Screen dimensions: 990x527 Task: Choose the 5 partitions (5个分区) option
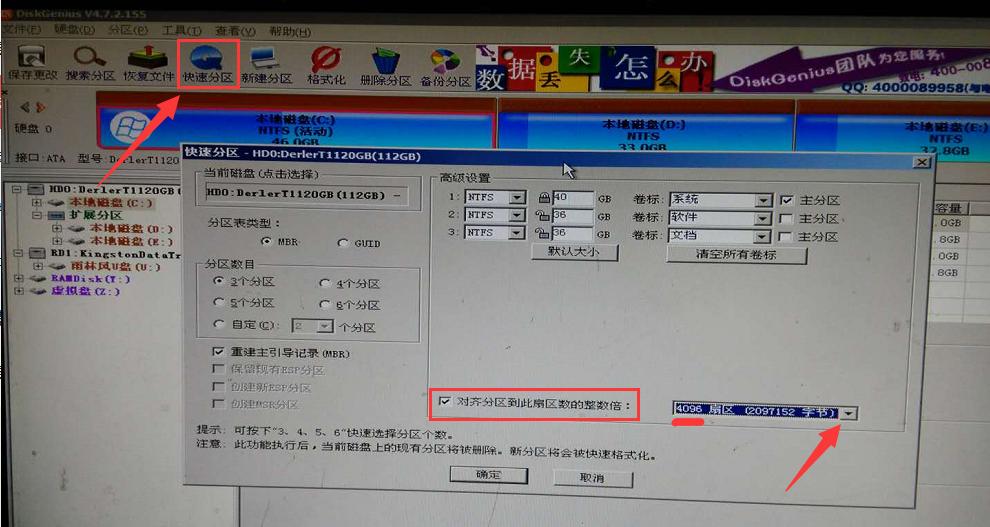coord(220,303)
